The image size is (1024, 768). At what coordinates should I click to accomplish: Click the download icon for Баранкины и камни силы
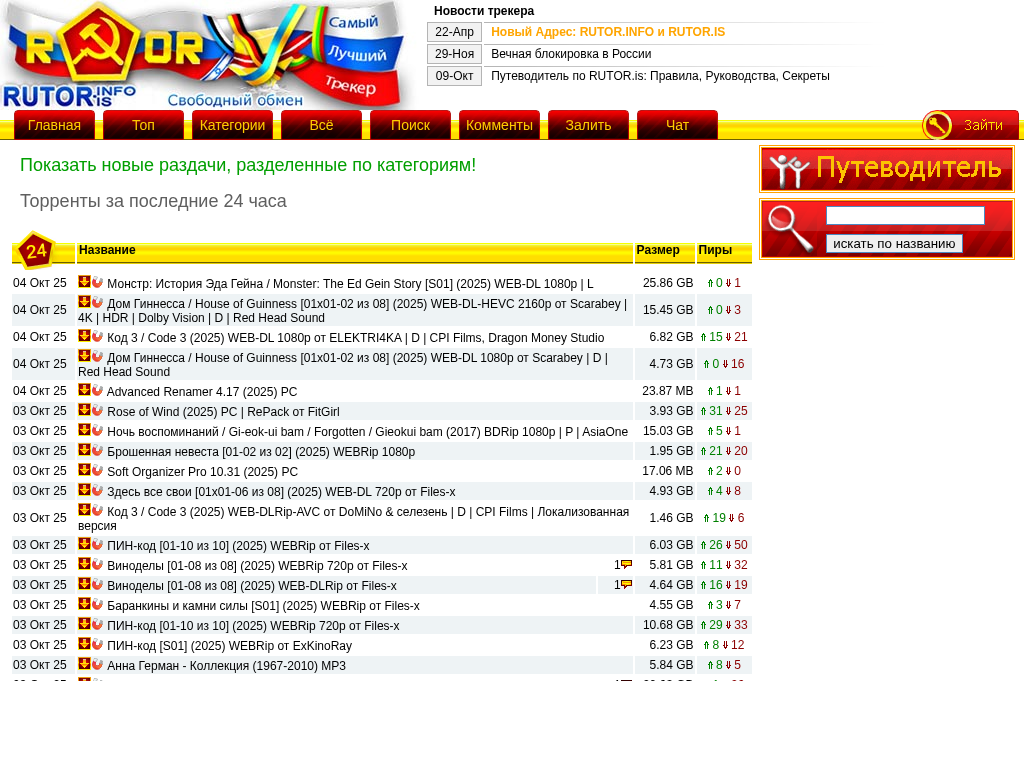84,604
